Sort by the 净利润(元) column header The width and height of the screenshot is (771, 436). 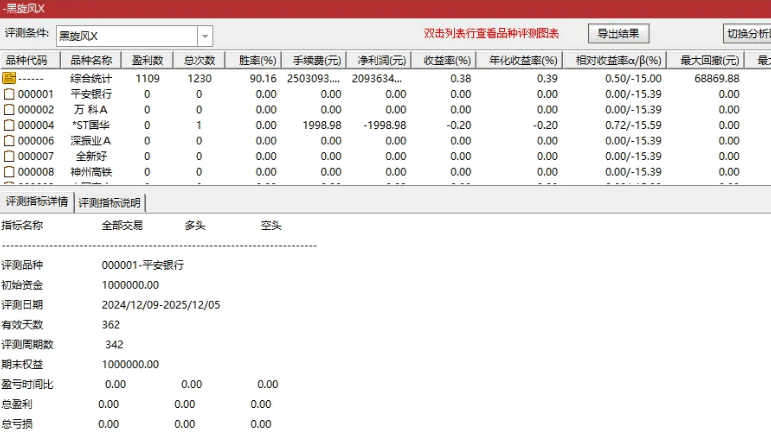point(379,60)
